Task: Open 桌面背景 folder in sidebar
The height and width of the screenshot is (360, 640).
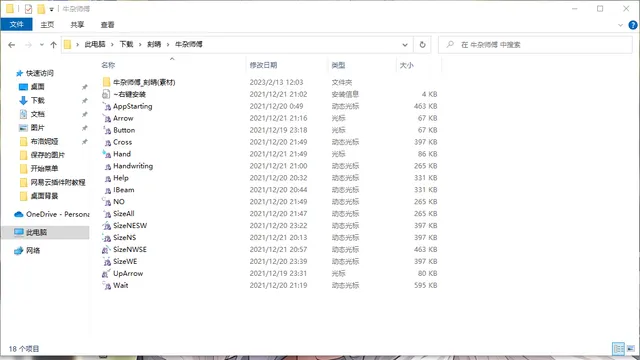Action: 44,196
